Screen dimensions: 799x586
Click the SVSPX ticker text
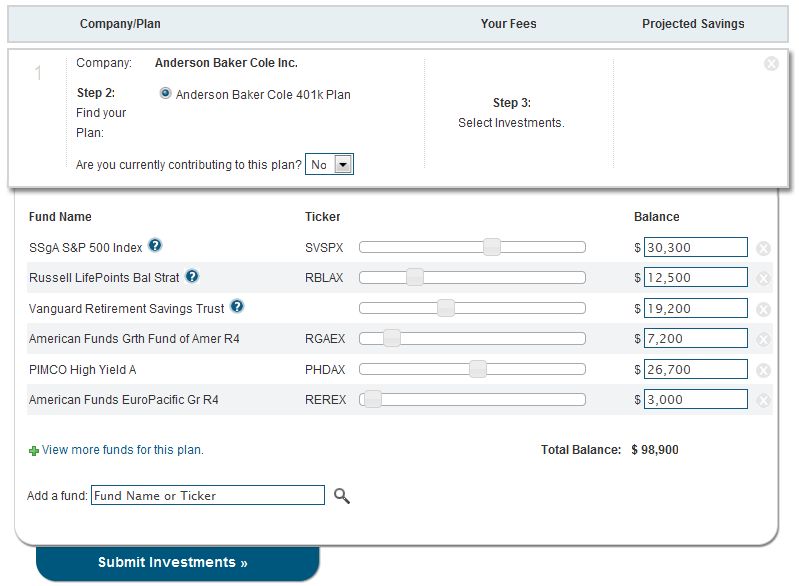click(324, 248)
